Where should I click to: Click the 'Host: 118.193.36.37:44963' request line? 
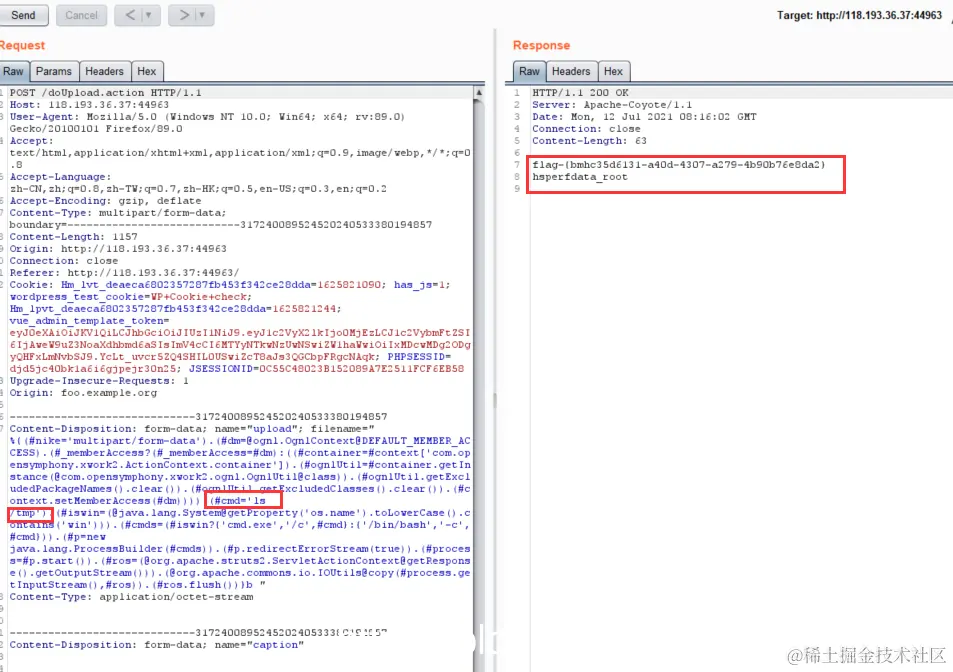point(89,105)
